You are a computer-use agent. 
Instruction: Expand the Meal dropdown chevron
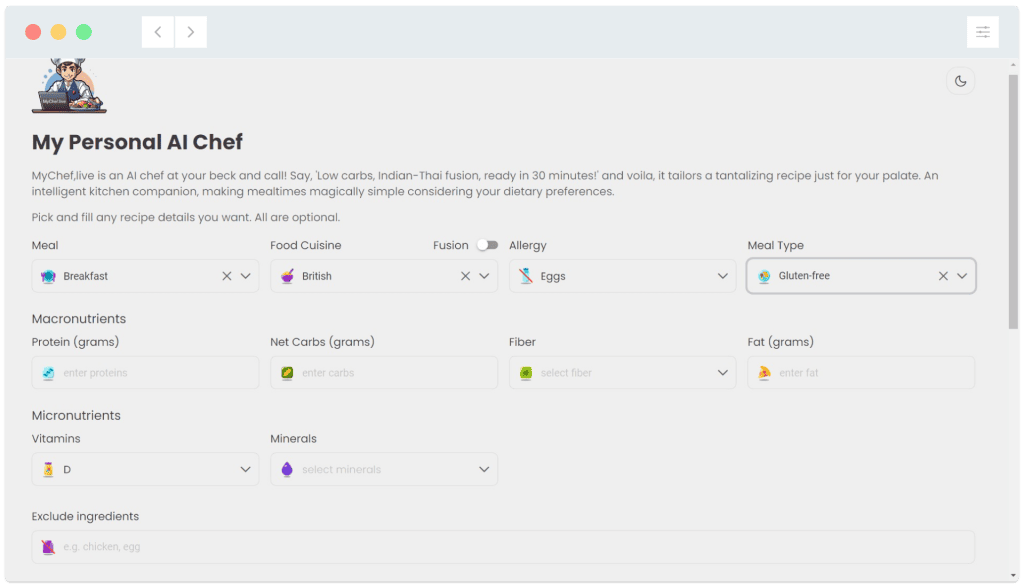pos(246,276)
